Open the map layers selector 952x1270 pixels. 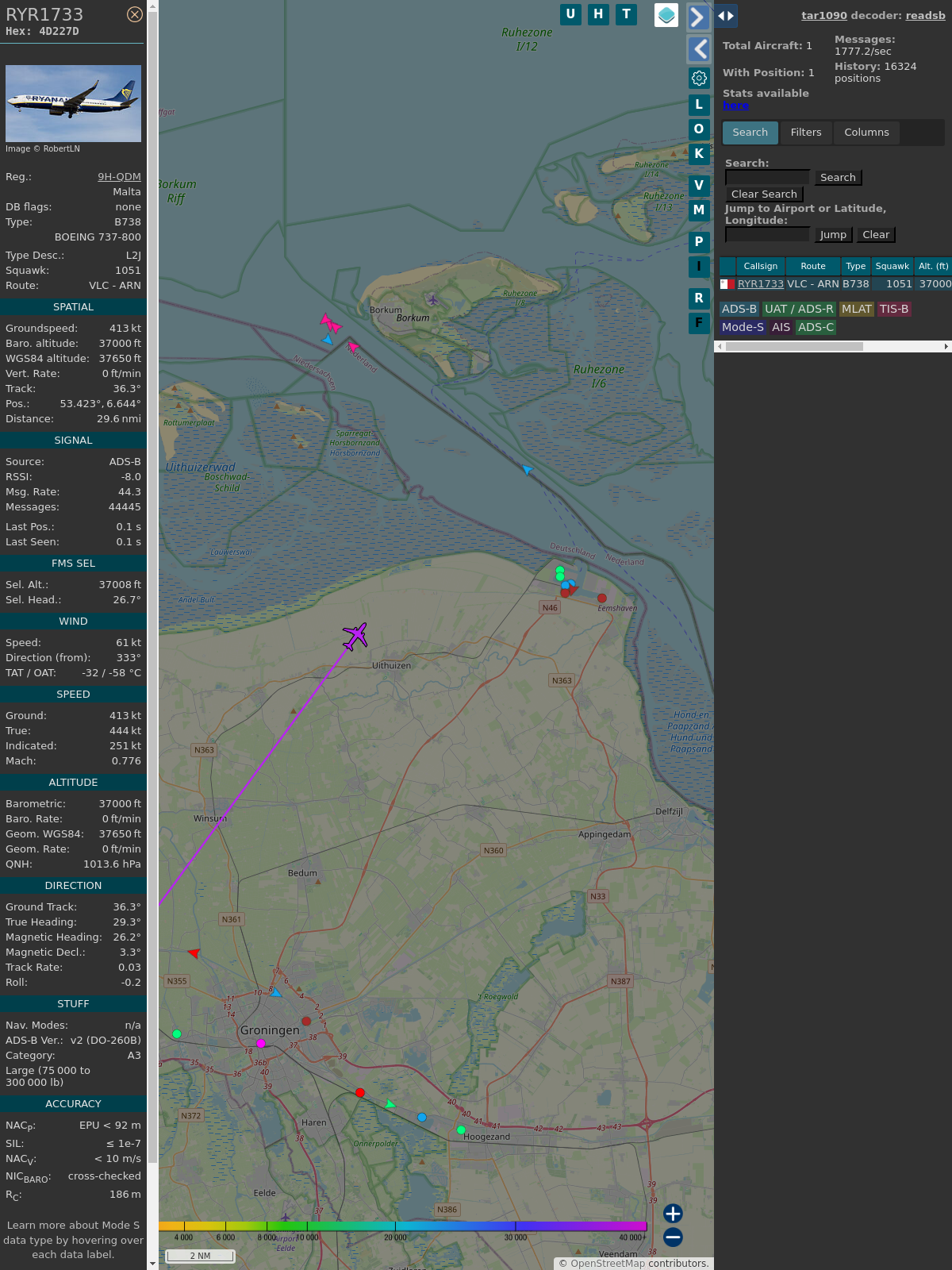[x=666, y=14]
